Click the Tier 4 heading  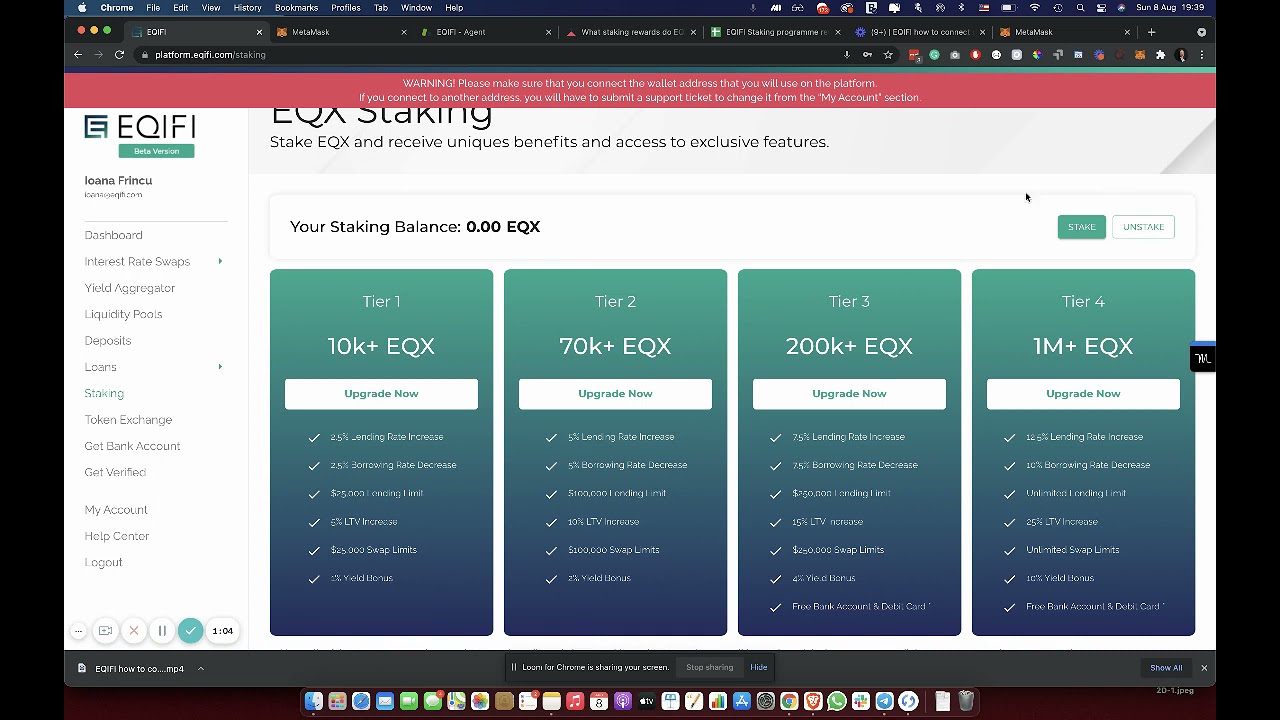click(1083, 302)
